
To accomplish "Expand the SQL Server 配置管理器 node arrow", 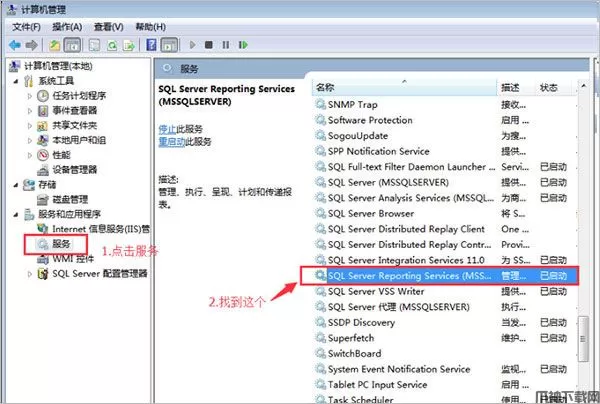I will (29, 274).
